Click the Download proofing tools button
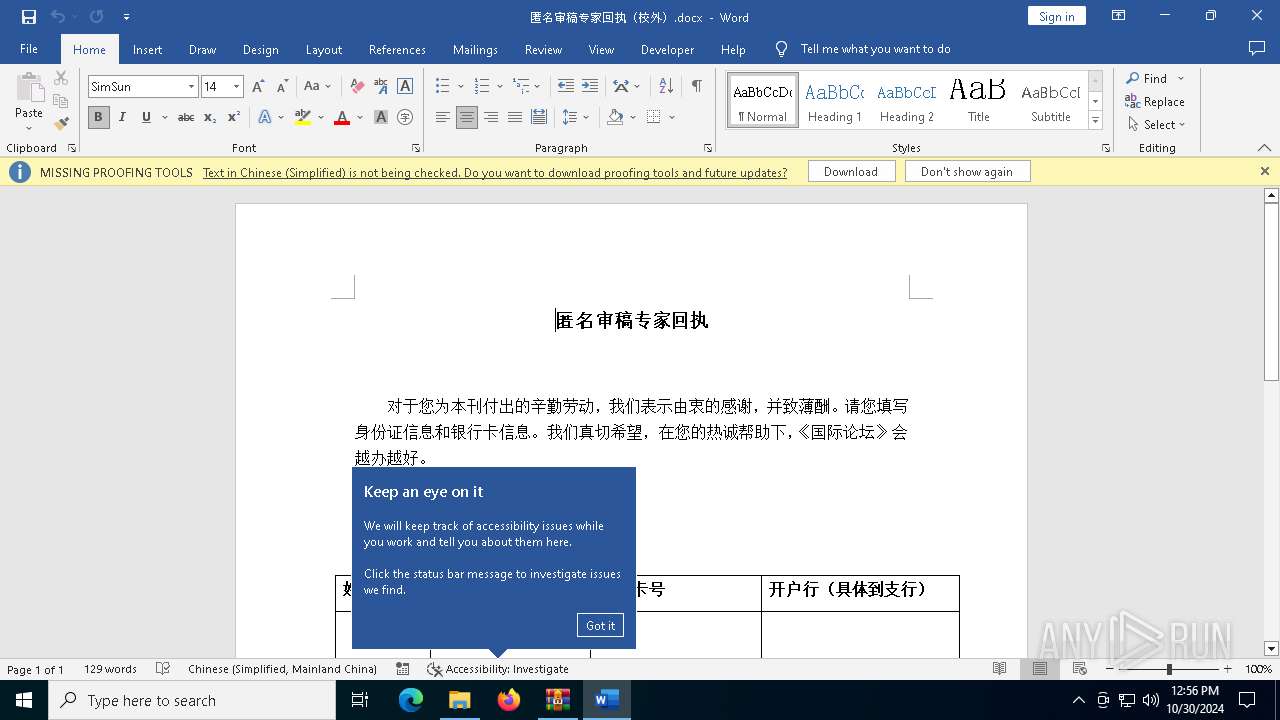Screen dimensions: 1280x720 point(851,172)
